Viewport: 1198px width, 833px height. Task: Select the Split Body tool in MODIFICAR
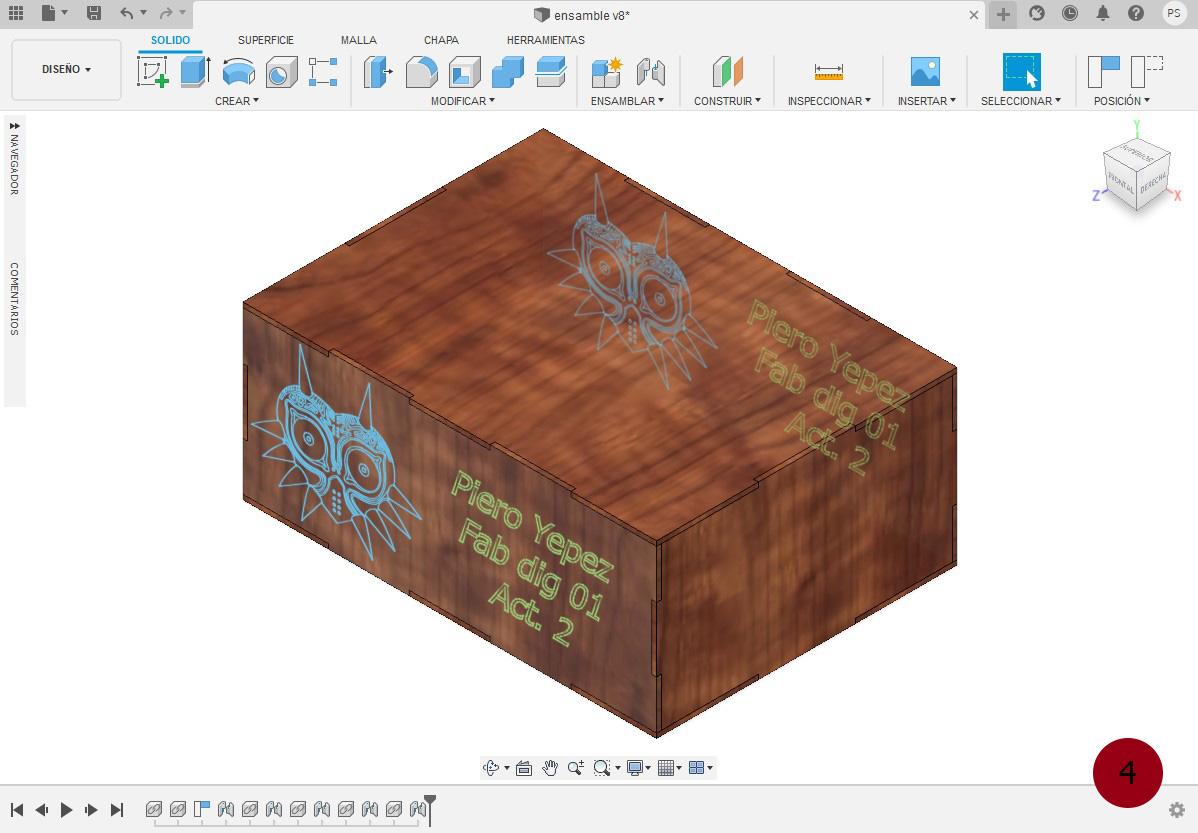pos(551,72)
